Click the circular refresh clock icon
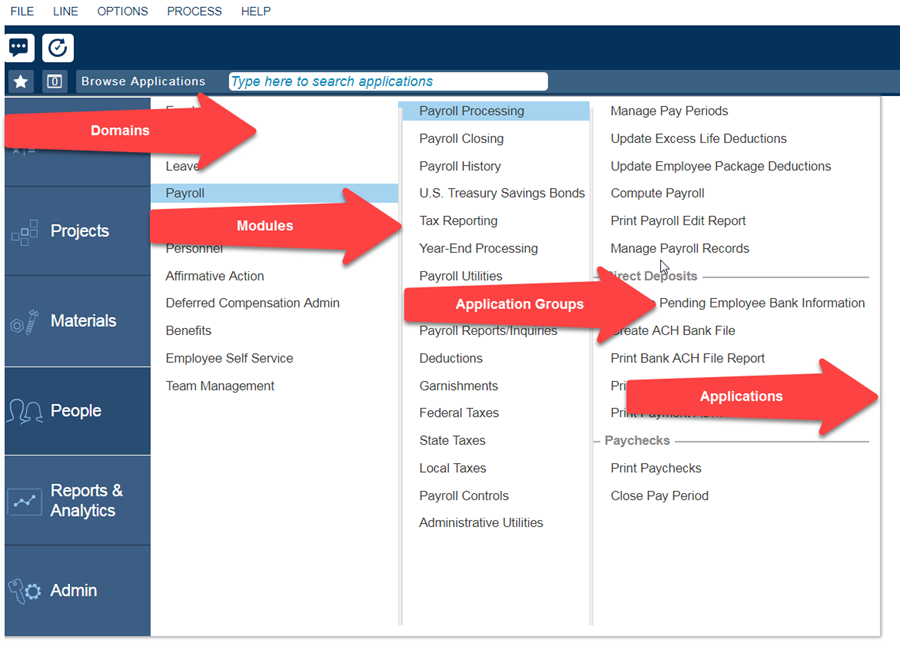Viewport: 900px width, 653px height. click(x=58, y=47)
